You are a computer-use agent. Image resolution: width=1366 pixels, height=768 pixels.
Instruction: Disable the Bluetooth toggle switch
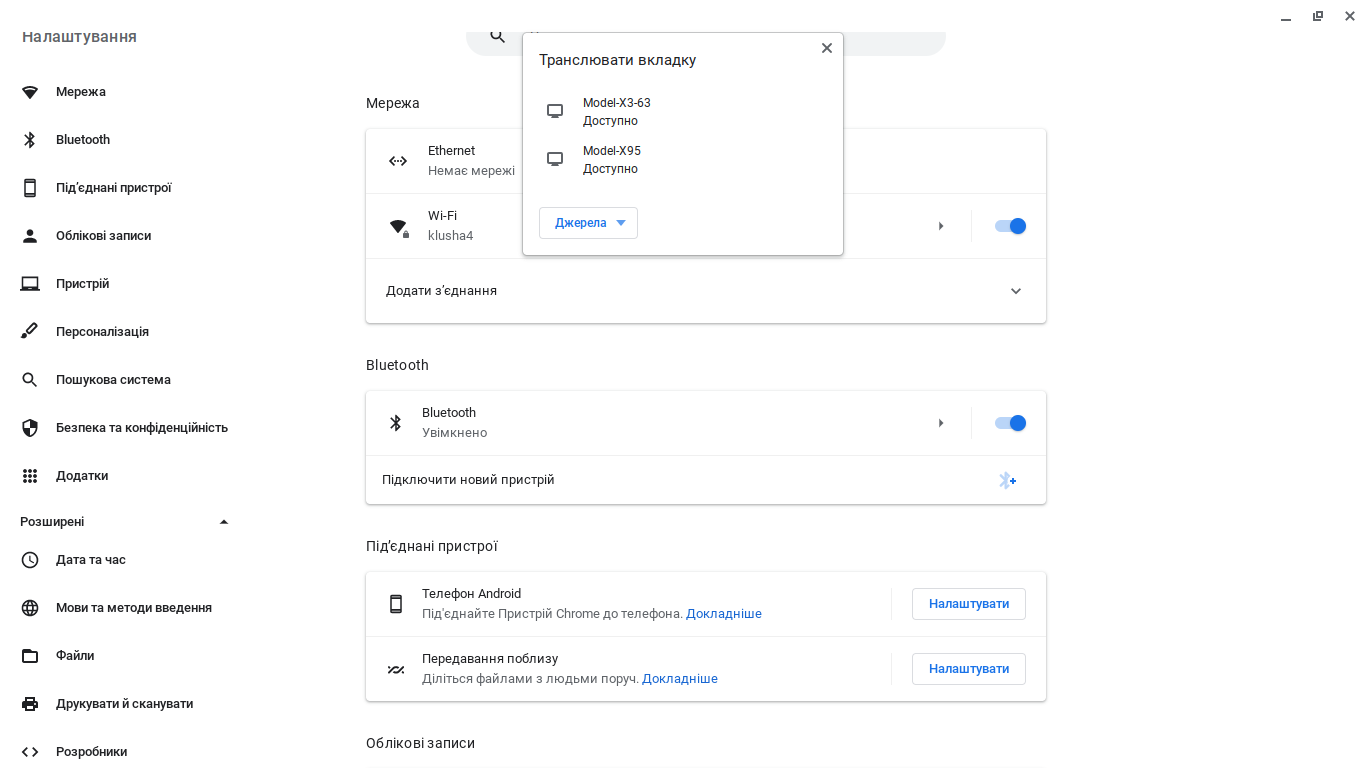tap(1010, 423)
